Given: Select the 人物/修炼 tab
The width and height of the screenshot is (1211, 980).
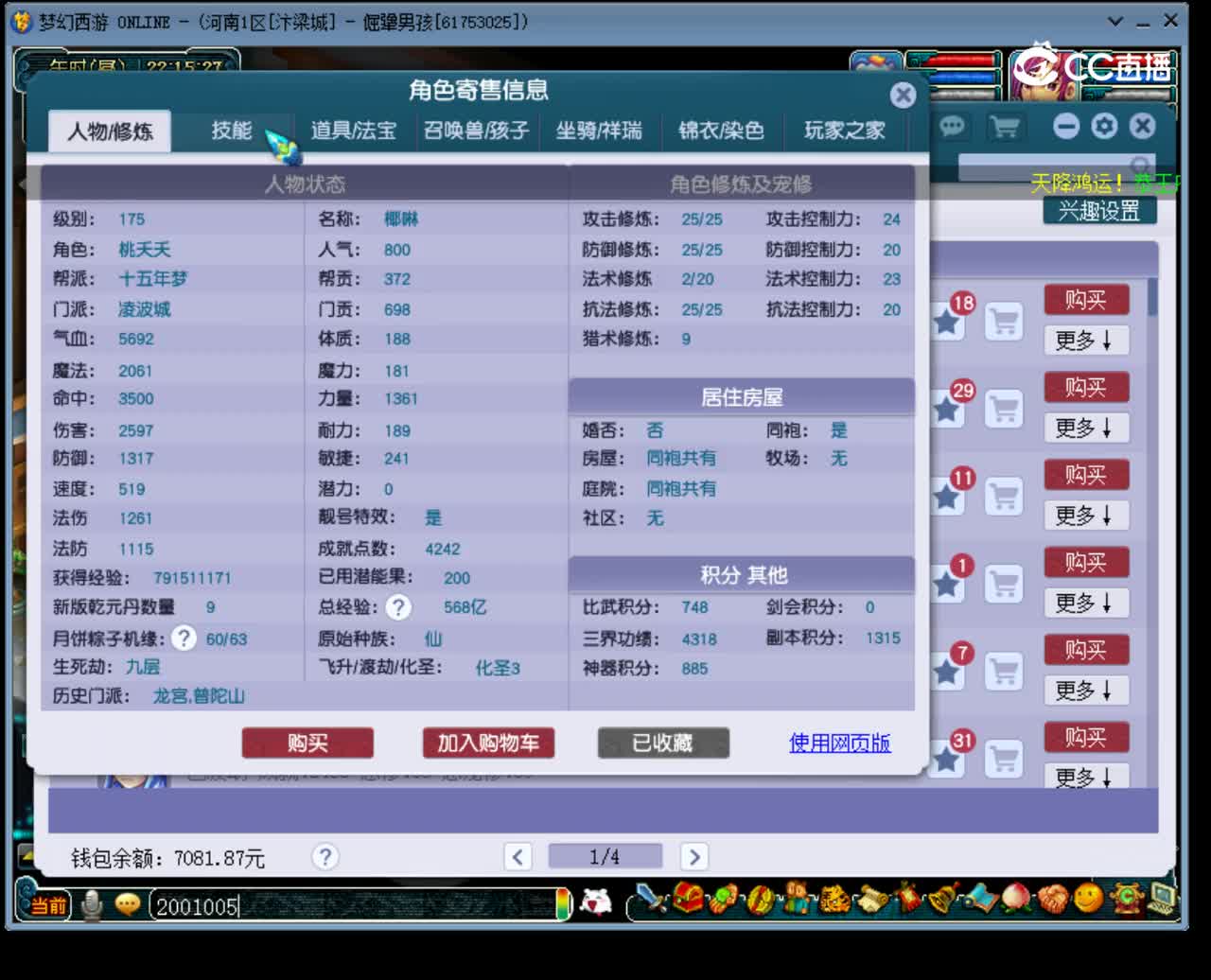Looking at the screenshot, I should point(110,131).
